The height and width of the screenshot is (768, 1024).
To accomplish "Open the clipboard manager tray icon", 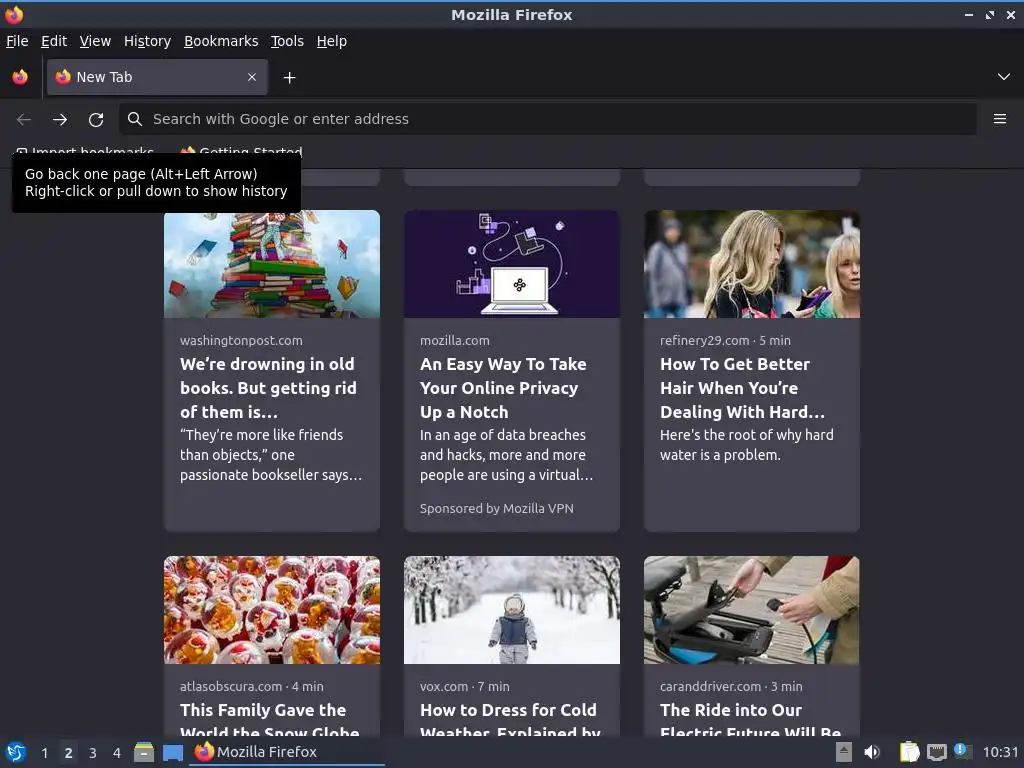I will (x=909, y=752).
